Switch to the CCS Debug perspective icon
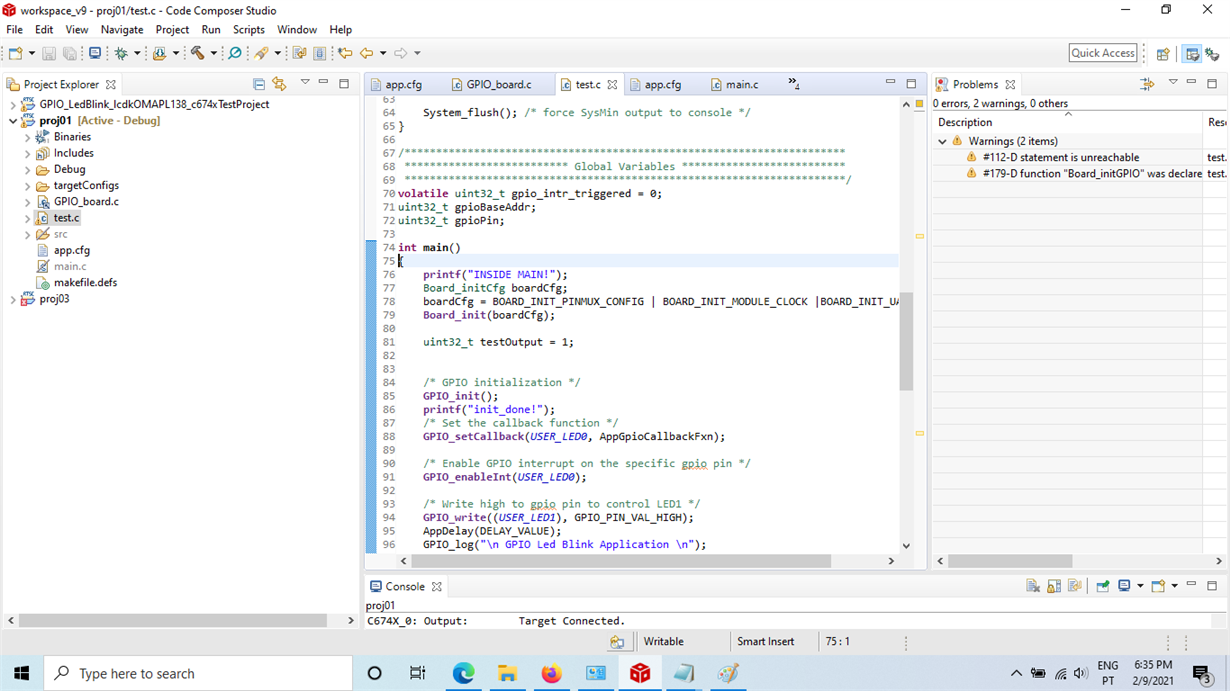 pos(1212,54)
